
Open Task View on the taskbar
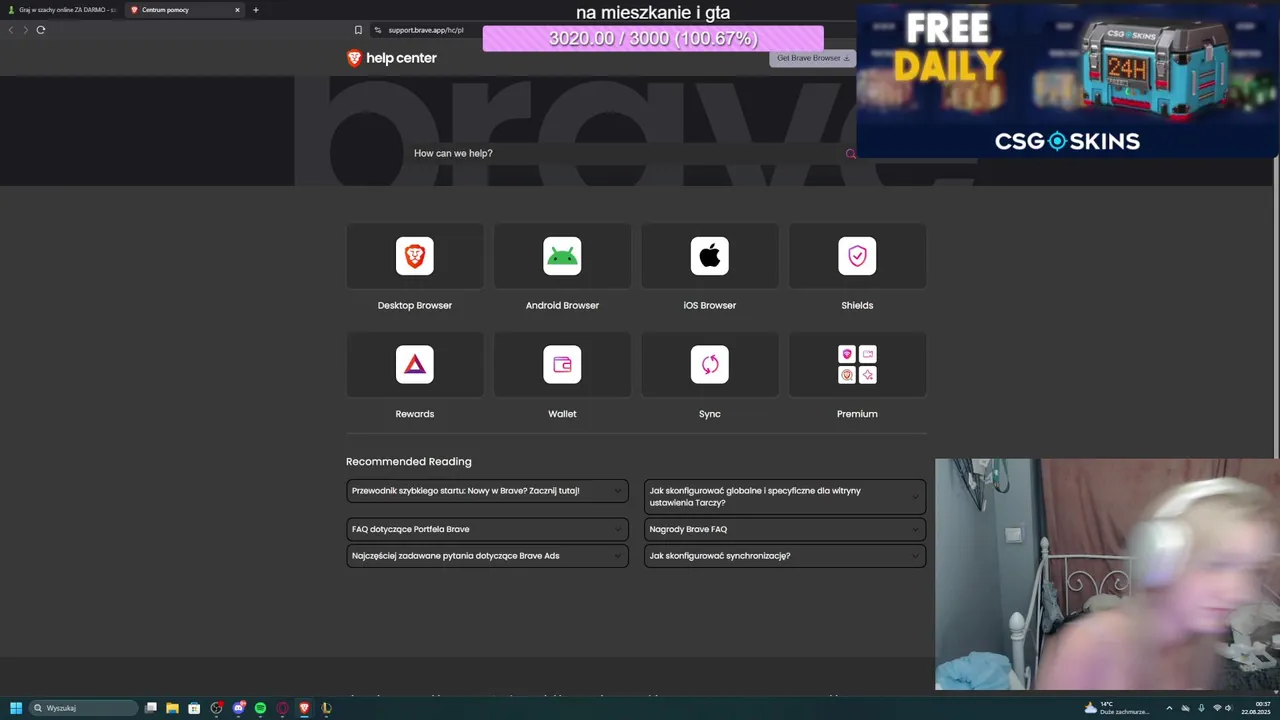(151, 708)
